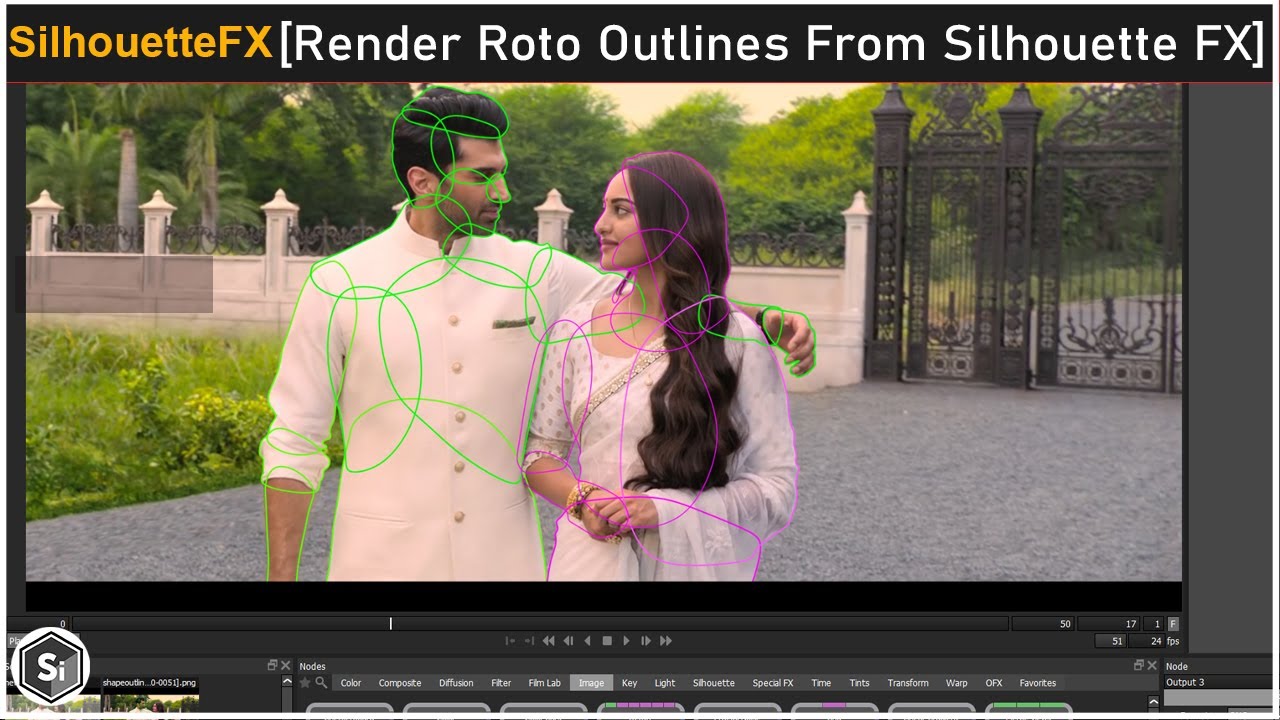Open node search magnifier icon
This screenshot has height=720, width=1280.
[x=320, y=683]
